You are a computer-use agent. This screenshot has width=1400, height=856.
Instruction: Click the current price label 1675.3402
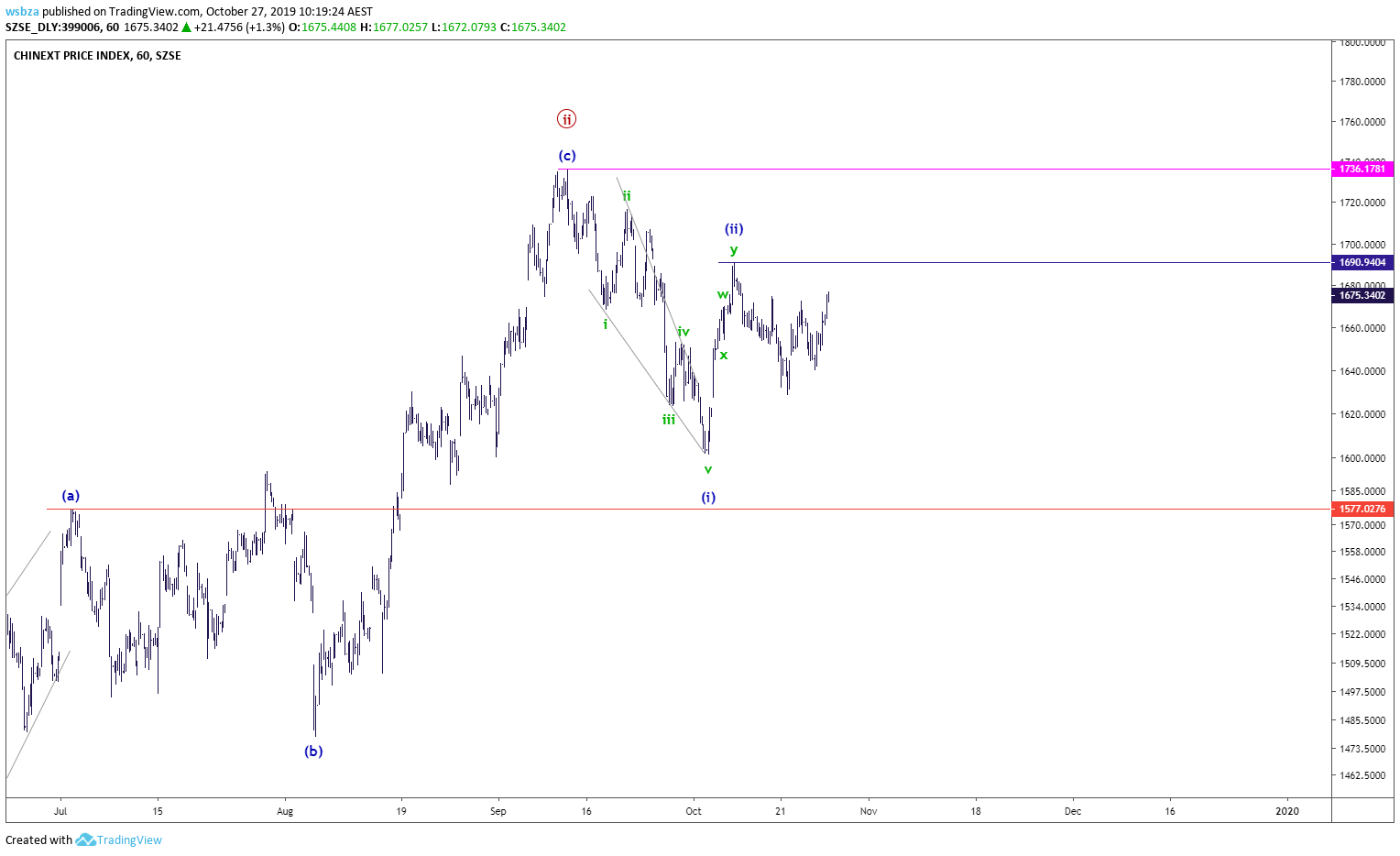pyautogui.click(x=1362, y=295)
